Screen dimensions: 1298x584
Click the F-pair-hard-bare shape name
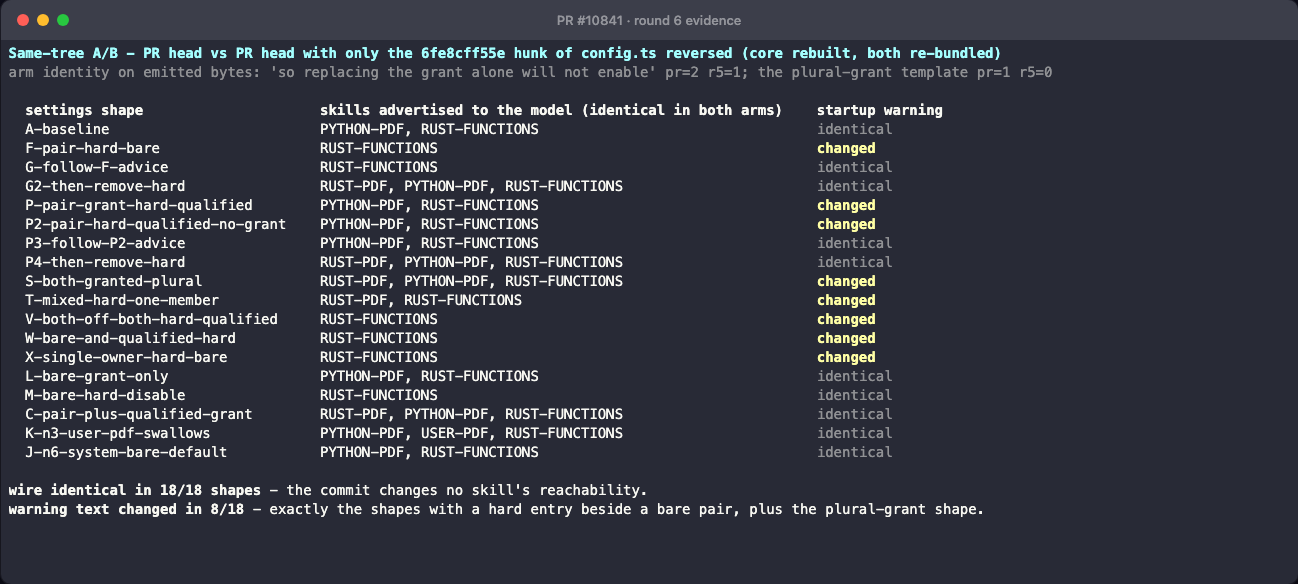[x=92, y=148]
